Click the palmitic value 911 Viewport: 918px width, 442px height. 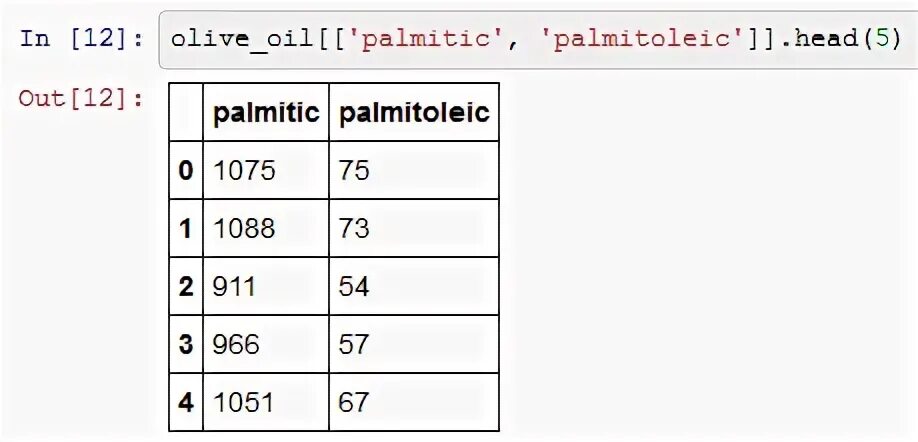(235, 287)
